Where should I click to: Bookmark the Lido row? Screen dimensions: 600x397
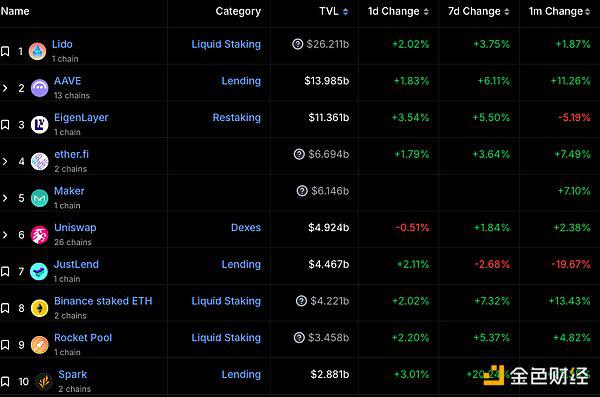[x=5, y=51]
